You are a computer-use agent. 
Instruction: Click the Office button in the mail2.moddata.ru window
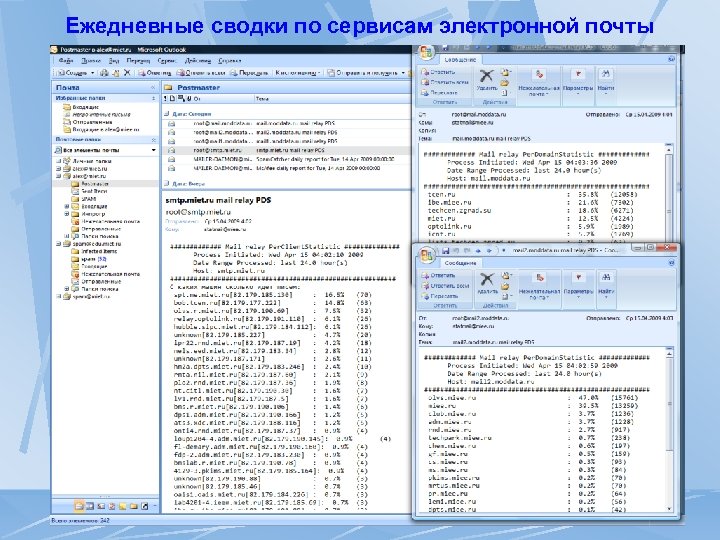point(427,255)
